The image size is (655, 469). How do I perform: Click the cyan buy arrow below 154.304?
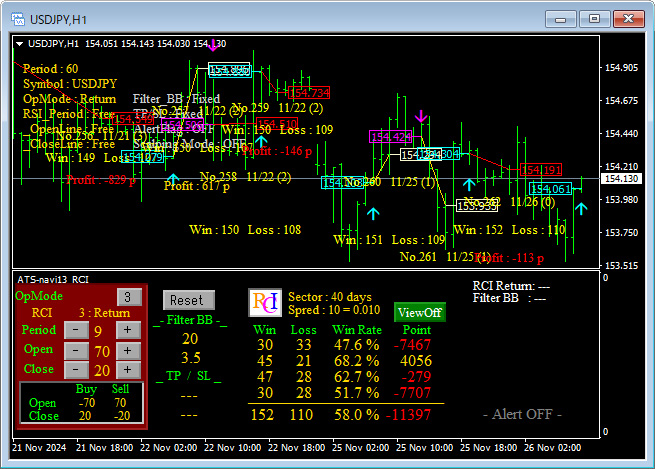pyautogui.click(x=469, y=184)
